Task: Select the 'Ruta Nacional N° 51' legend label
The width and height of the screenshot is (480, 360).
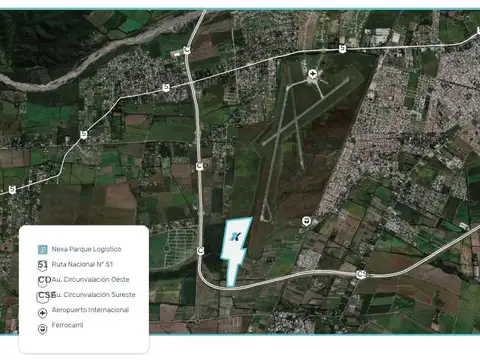Action: 82,264
